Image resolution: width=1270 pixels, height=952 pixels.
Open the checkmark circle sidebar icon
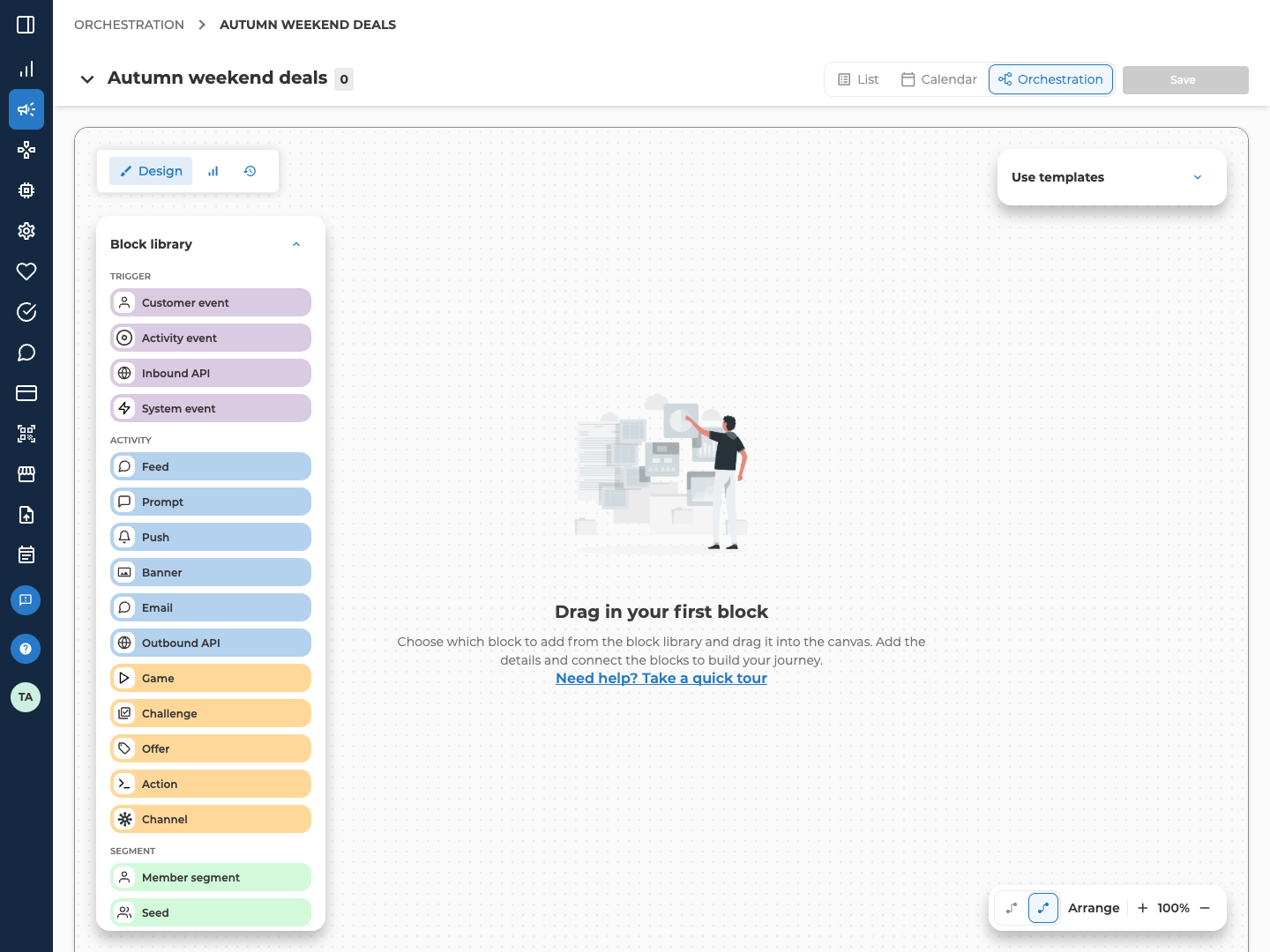point(26,312)
